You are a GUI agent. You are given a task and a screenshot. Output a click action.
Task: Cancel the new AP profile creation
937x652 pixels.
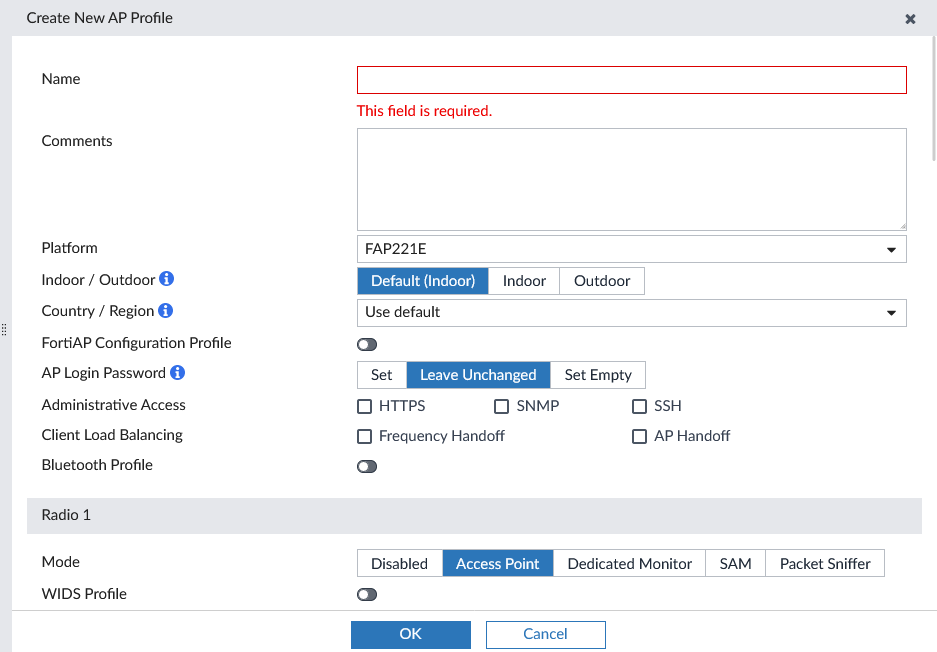545,634
